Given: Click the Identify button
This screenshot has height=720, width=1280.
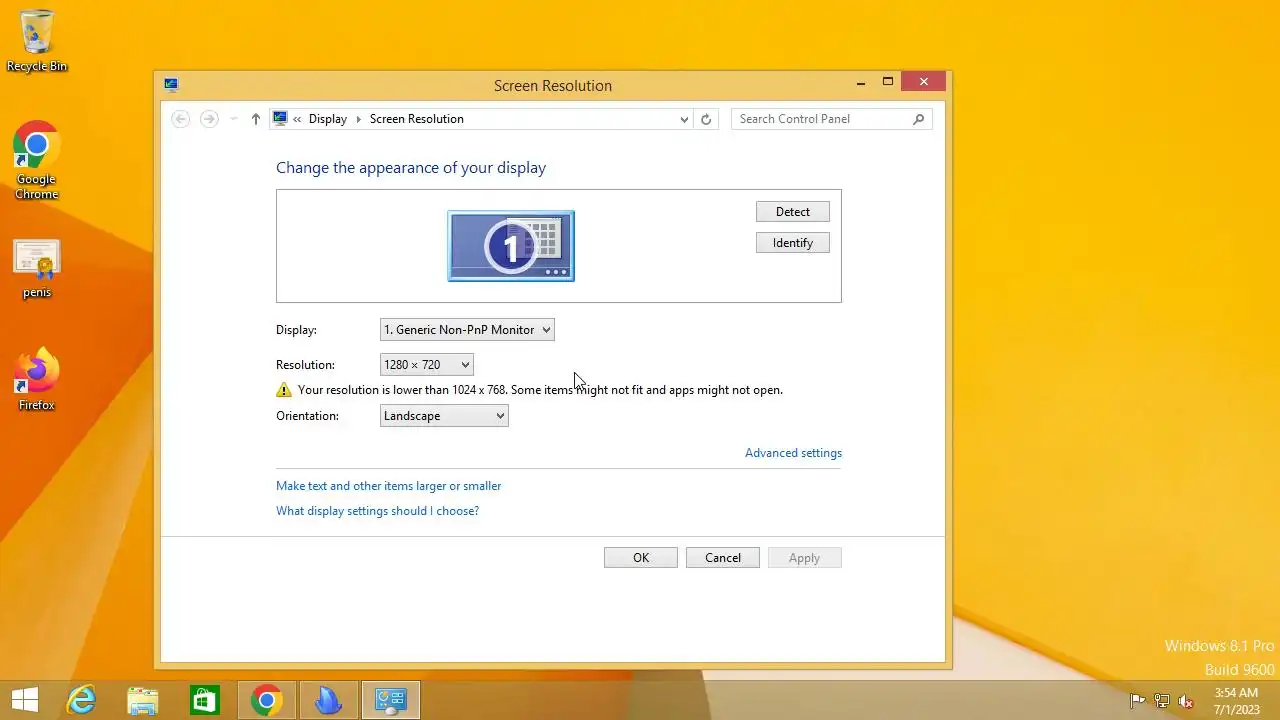Looking at the screenshot, I should coord(793,243).
